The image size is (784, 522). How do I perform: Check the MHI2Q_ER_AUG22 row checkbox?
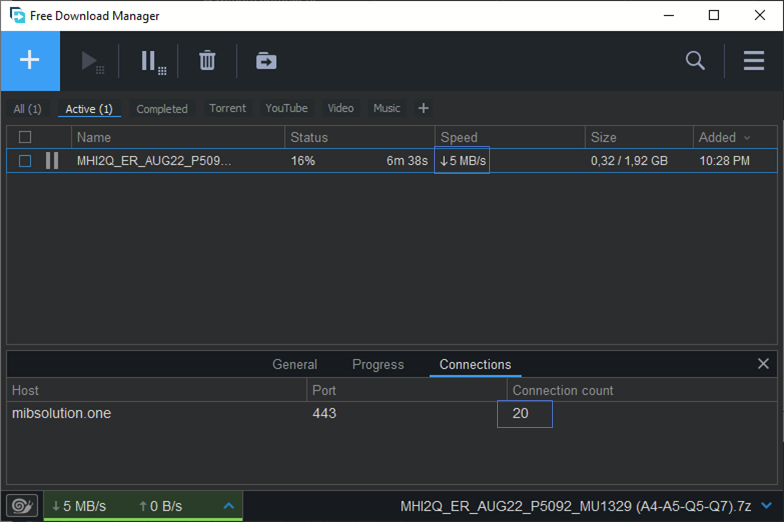click(x=25, y=161)
